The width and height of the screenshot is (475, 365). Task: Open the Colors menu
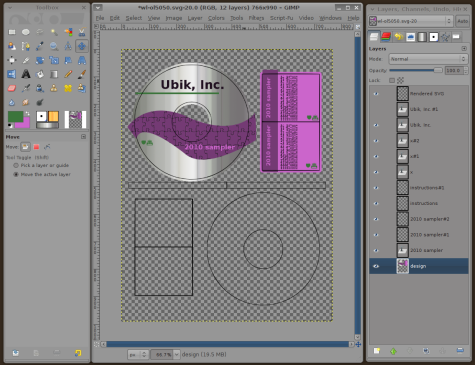click(216, 18)
